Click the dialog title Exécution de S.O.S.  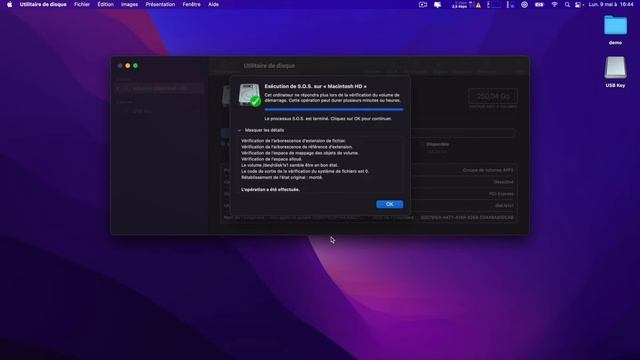[x=315, y=87]
